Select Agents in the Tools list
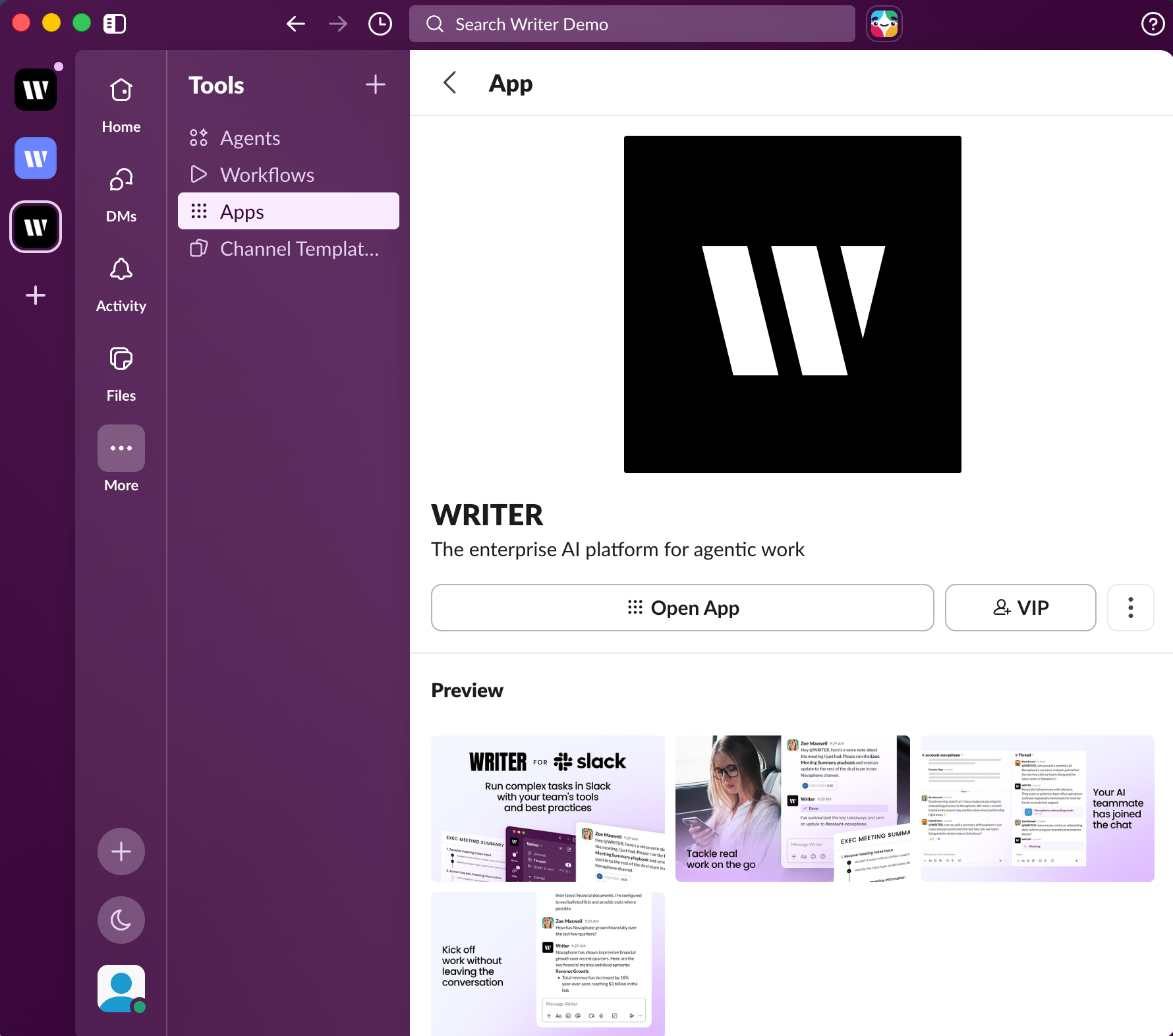This screenshot has height=1036, width=1173. tap(289, 138)
